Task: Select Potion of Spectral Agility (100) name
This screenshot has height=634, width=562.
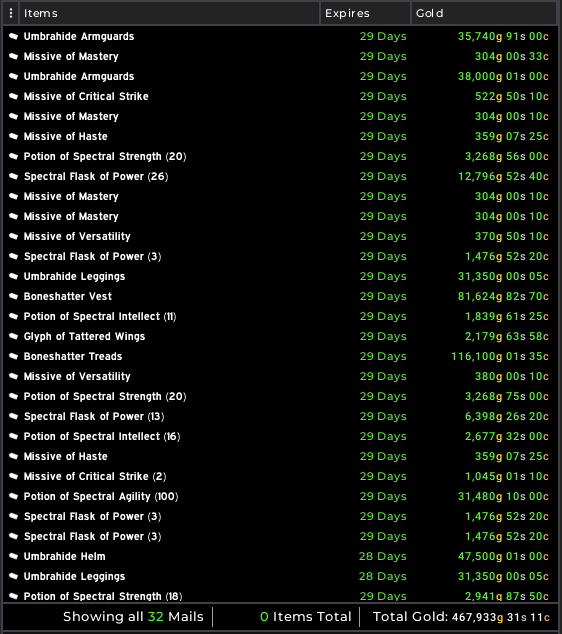Action: tap(101, 497)
